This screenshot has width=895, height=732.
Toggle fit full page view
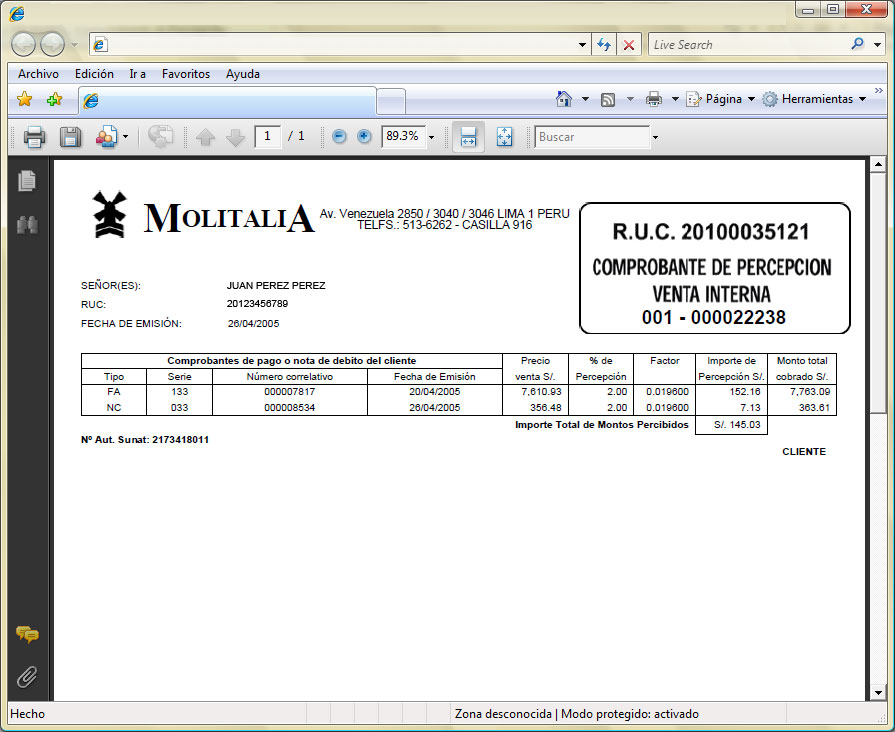tap(504, 137)
